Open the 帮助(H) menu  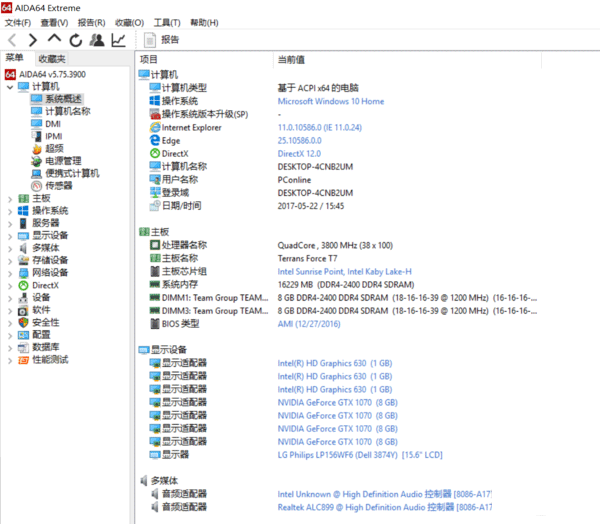click(204, 23)
